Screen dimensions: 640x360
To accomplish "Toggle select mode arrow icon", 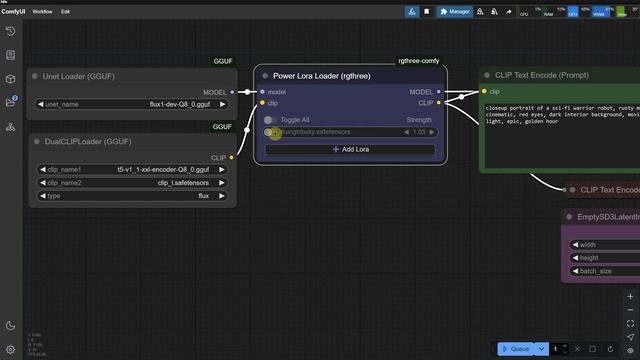I will pyautogui.click(x=630, y=337).
